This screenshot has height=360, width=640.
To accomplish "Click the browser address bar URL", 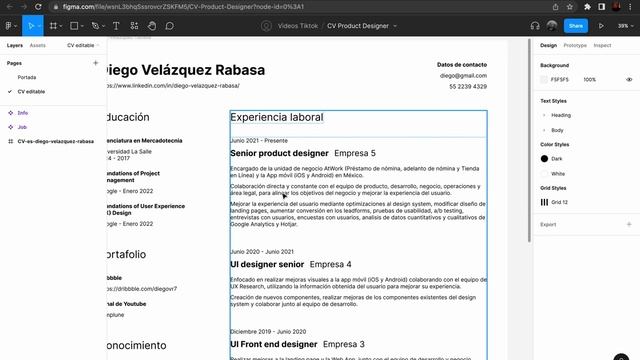I will [183, 7].
